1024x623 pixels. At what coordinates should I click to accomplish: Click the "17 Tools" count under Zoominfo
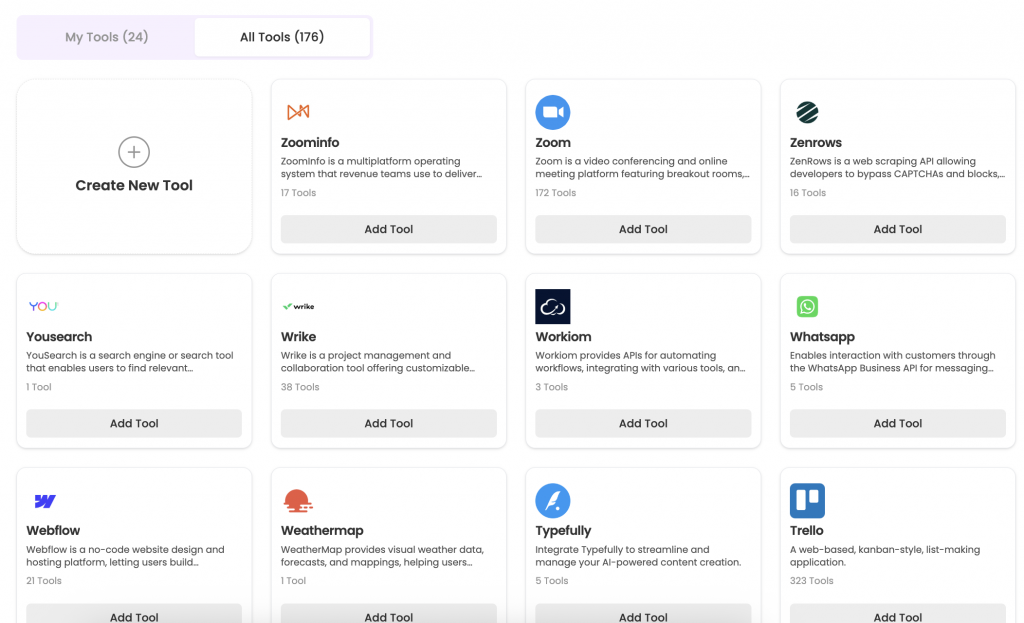[x=298, y=193]
